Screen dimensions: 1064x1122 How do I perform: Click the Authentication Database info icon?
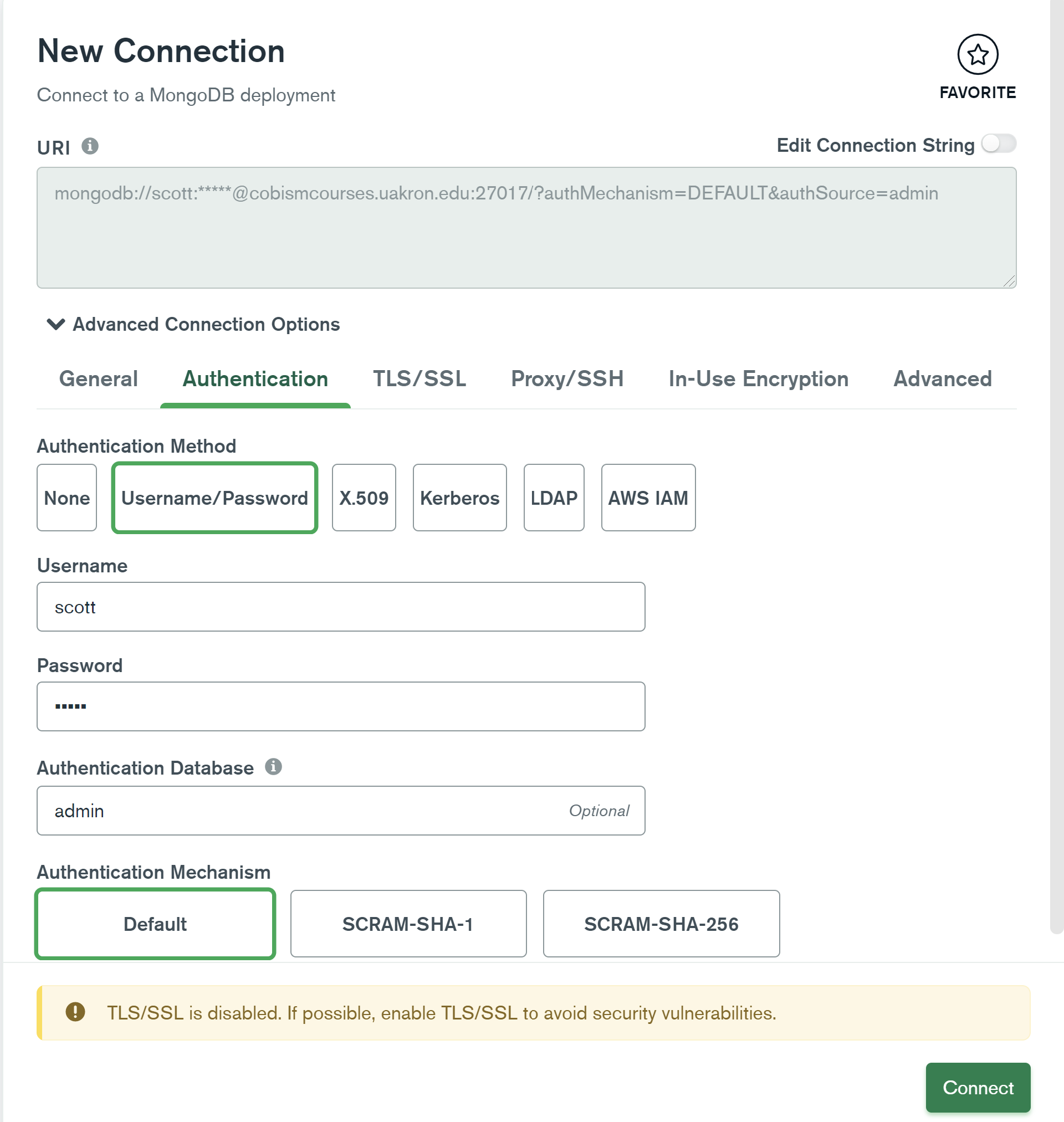click(x=273, y=766)
